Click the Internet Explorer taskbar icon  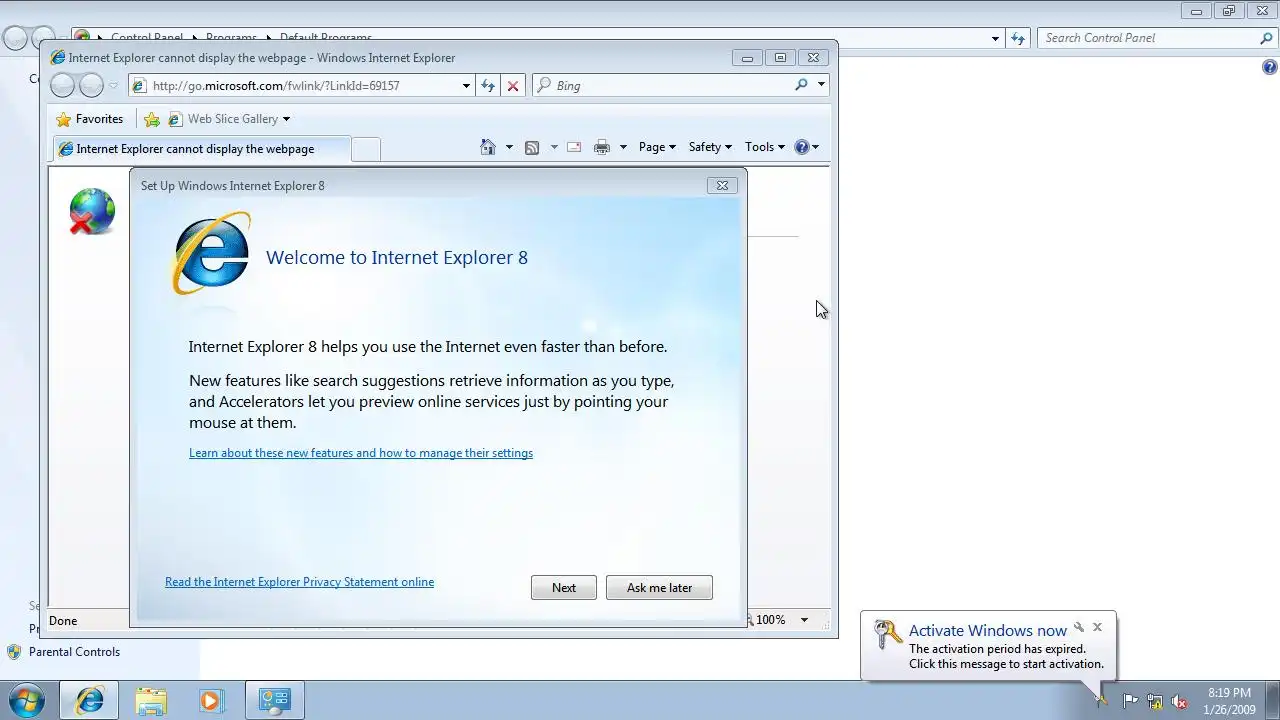[x=89, y=700]
